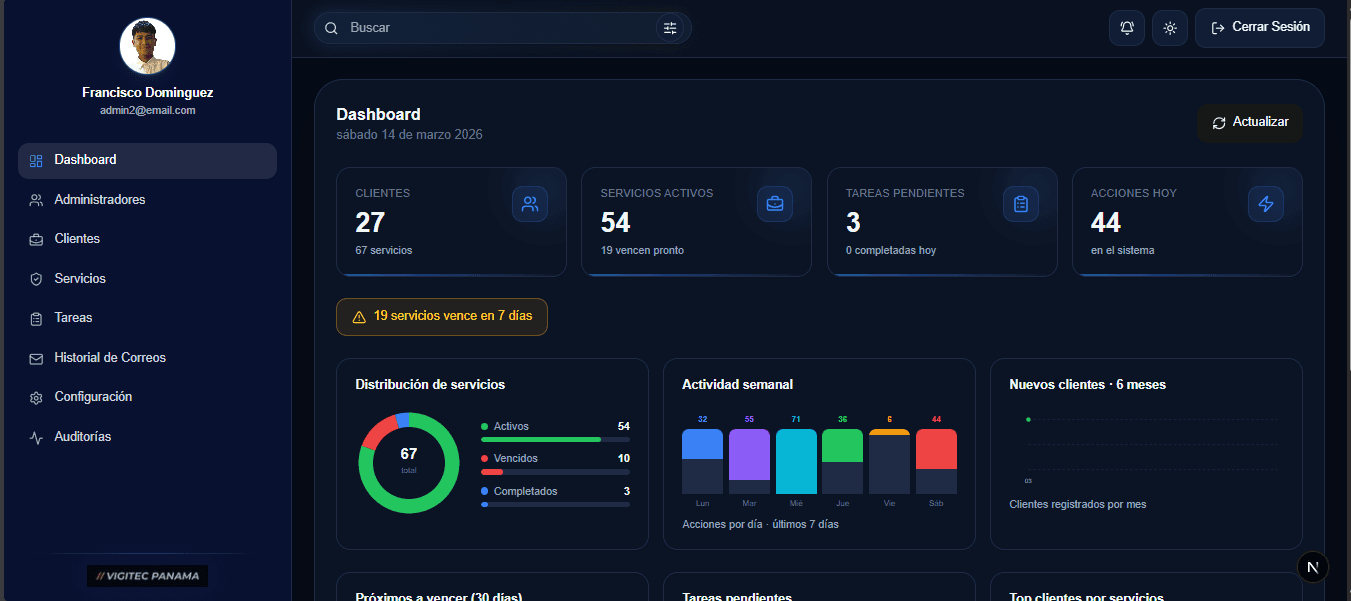Toggle light/dark theme sun icon

coord(1170,28)
